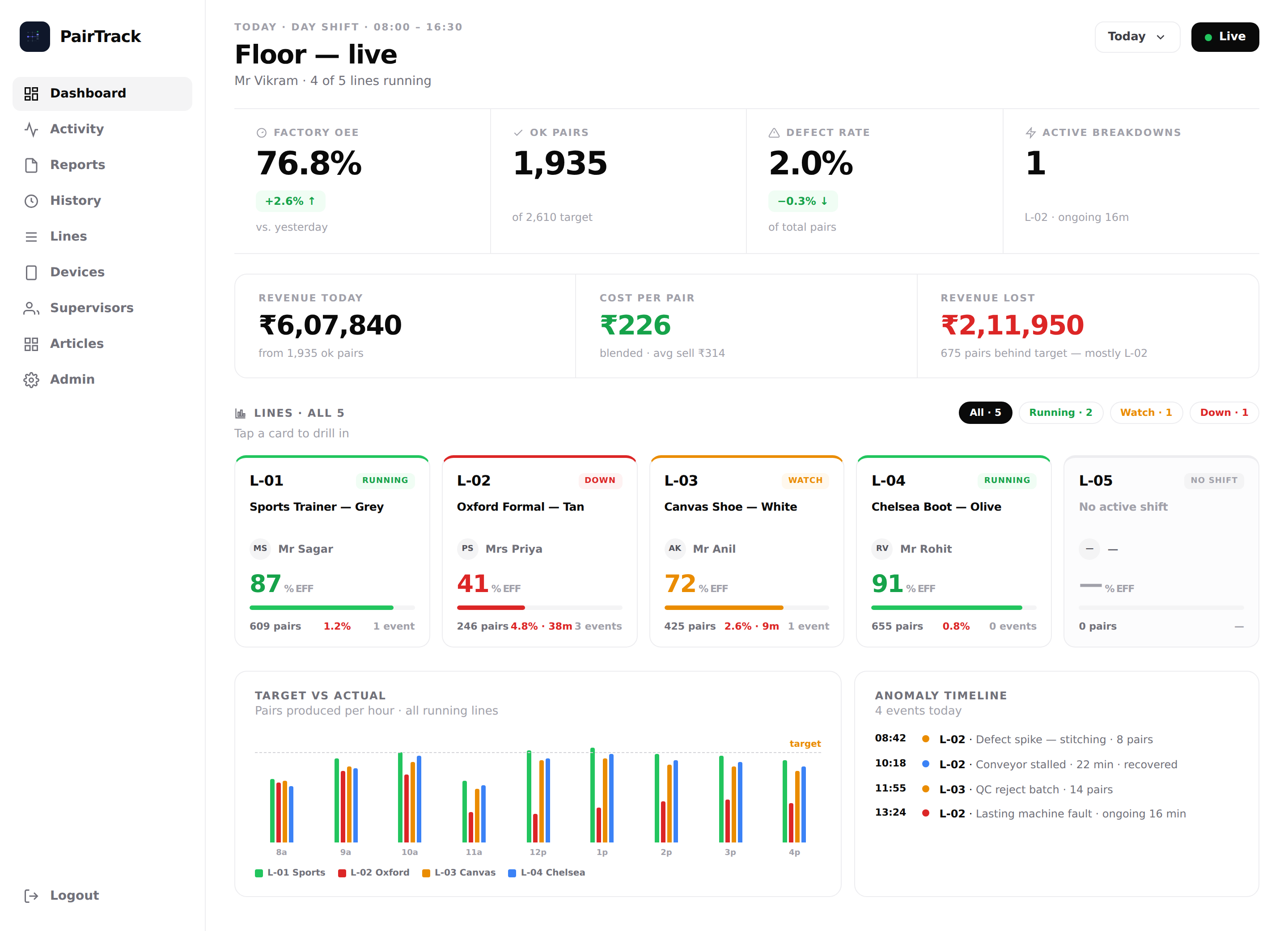
Task: Click the Articles grid icon
Action: click(31, 344)
